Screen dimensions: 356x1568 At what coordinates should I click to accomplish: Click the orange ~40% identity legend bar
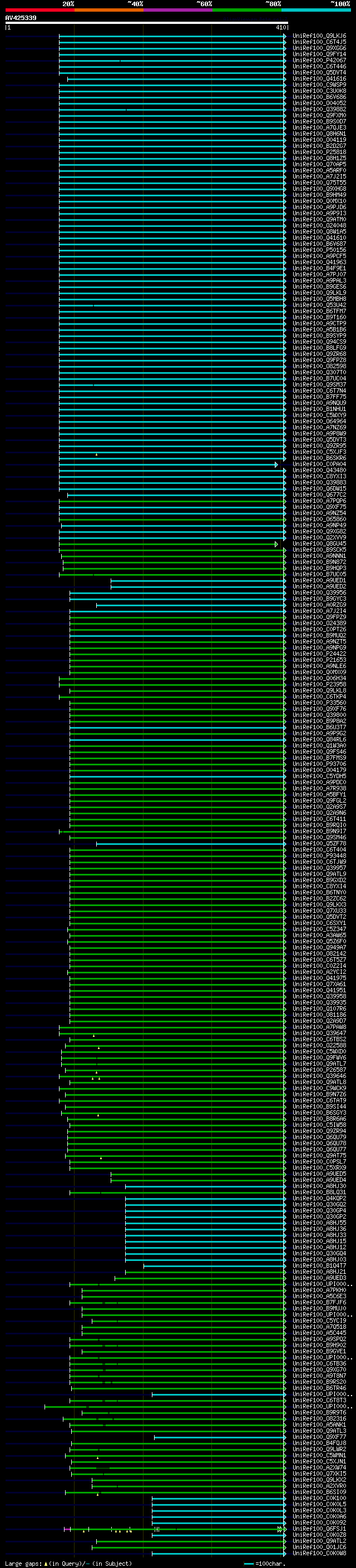109,10
